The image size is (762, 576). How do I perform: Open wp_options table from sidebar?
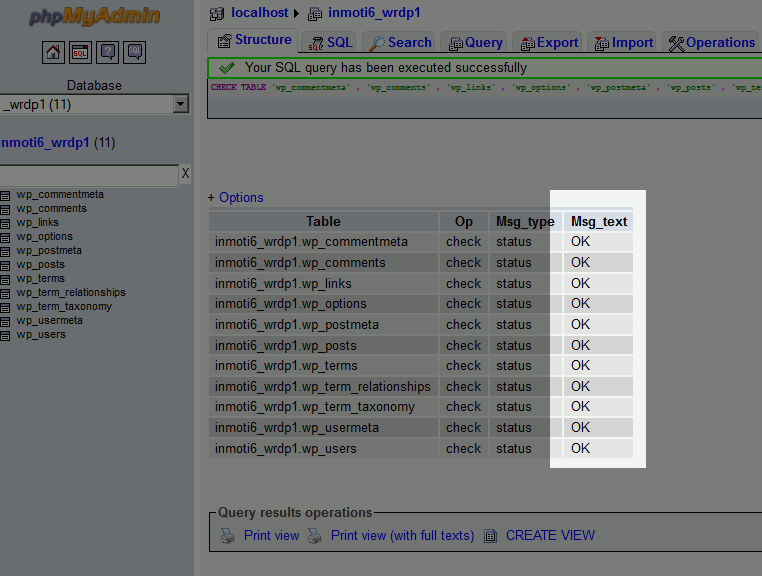point(44,237)
